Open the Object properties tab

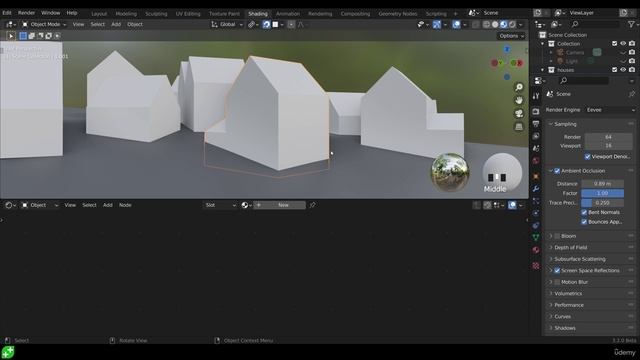point(536,176)
